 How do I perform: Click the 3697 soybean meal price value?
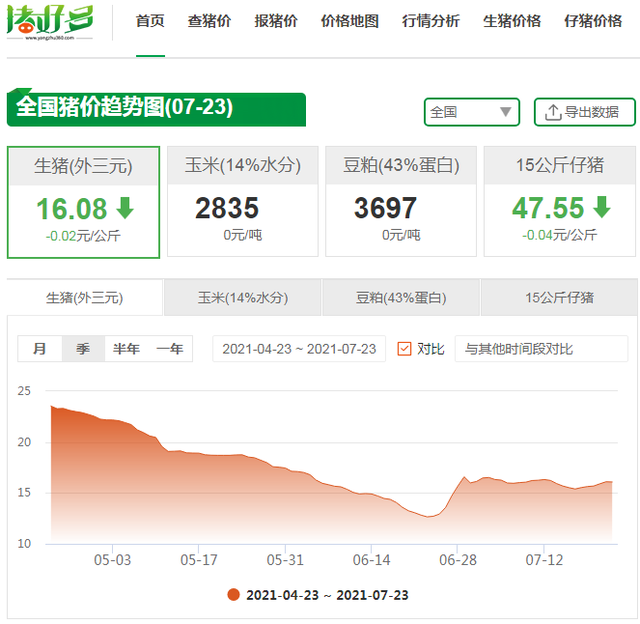coord(385,208)
